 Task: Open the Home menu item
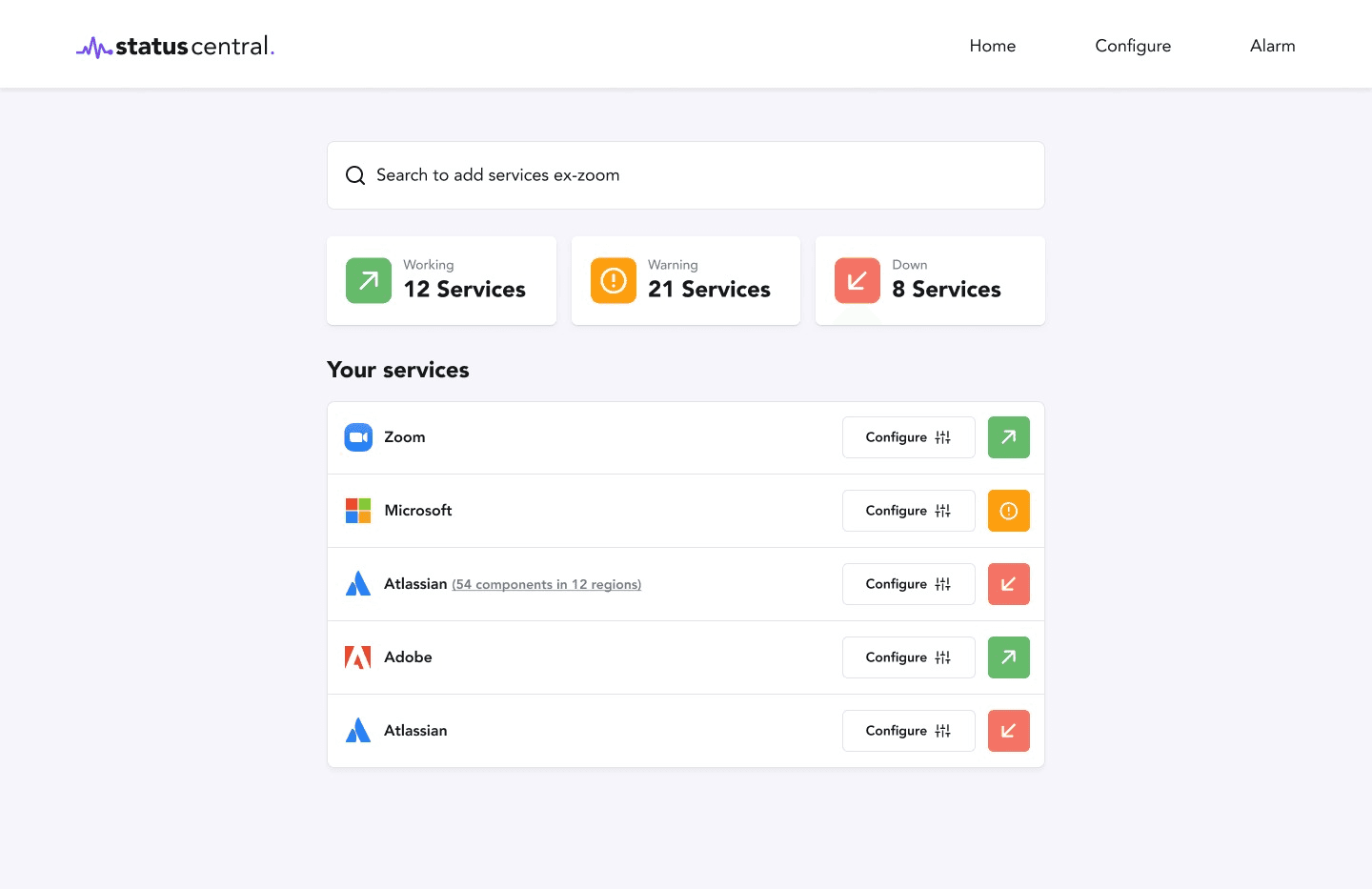[x=992, y=45]
